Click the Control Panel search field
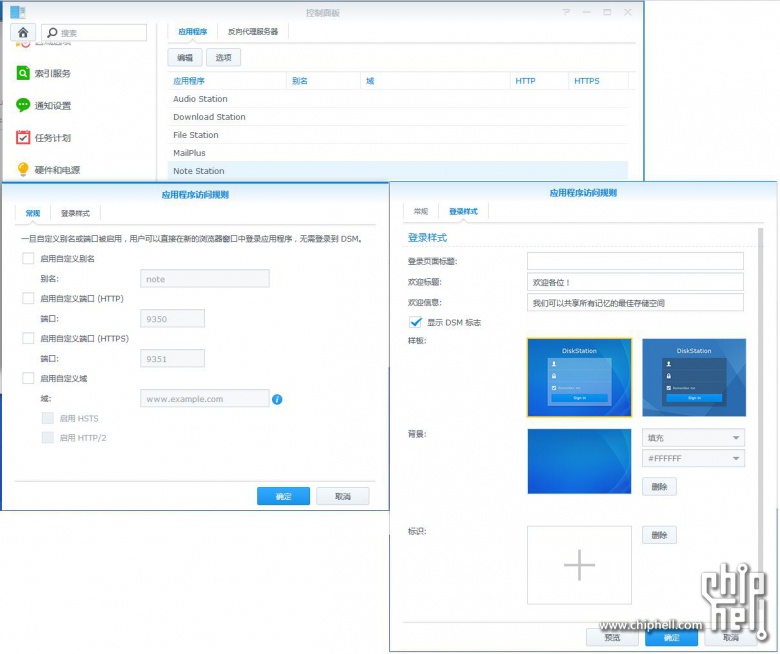 coord(95,33)
